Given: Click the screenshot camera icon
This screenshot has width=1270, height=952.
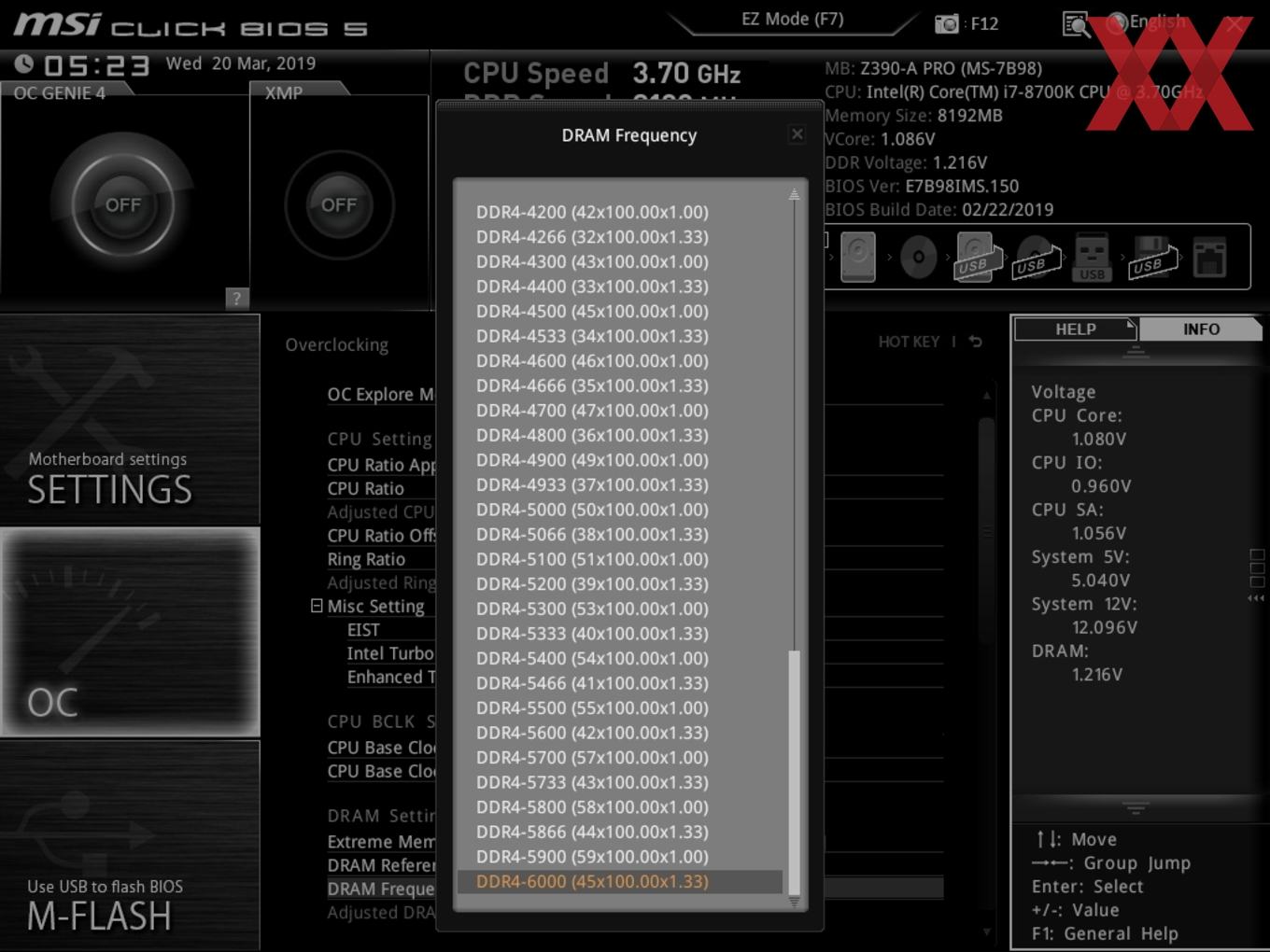Looking at the screenshot, I should (x=946, y=24).
